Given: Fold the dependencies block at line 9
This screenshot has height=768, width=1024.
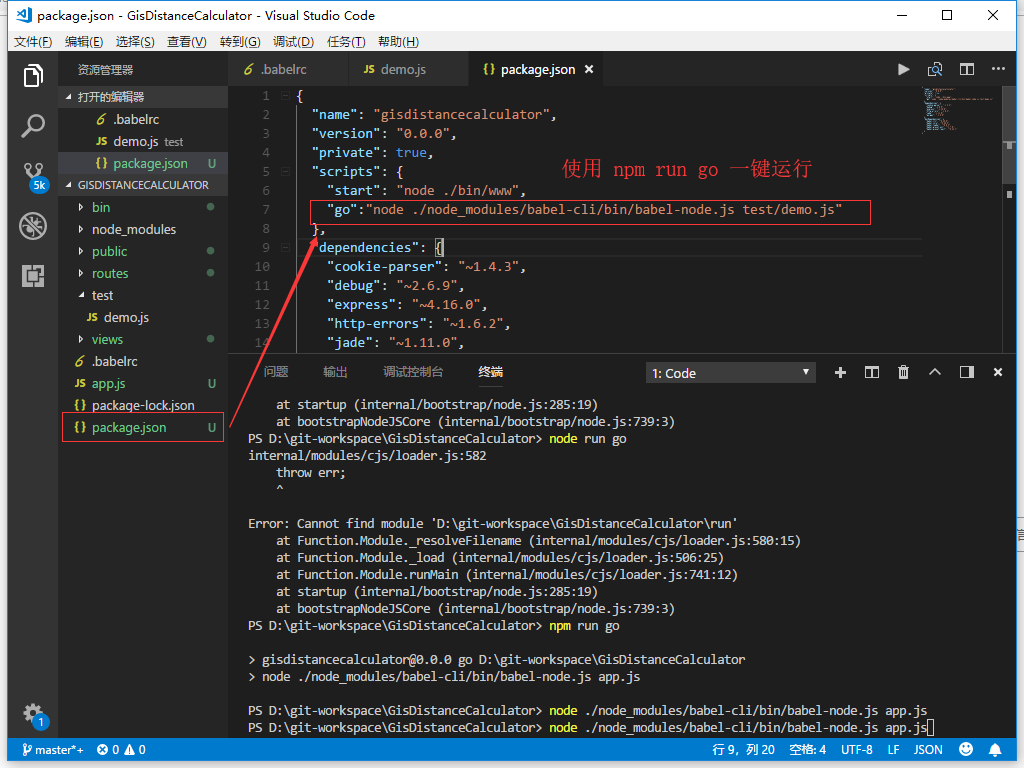Looking at the screenshot, I should 285,248.
